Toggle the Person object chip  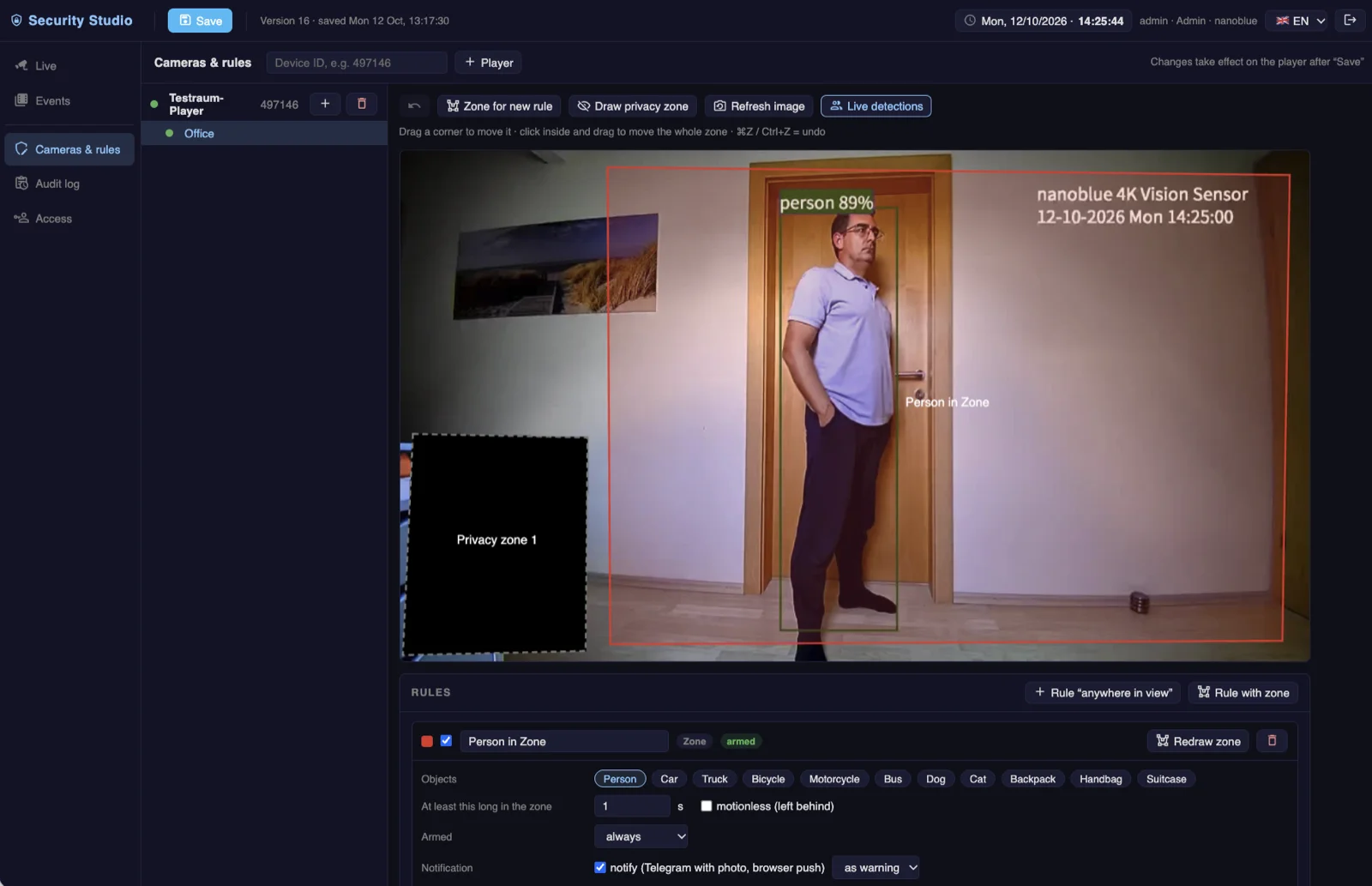620,779
